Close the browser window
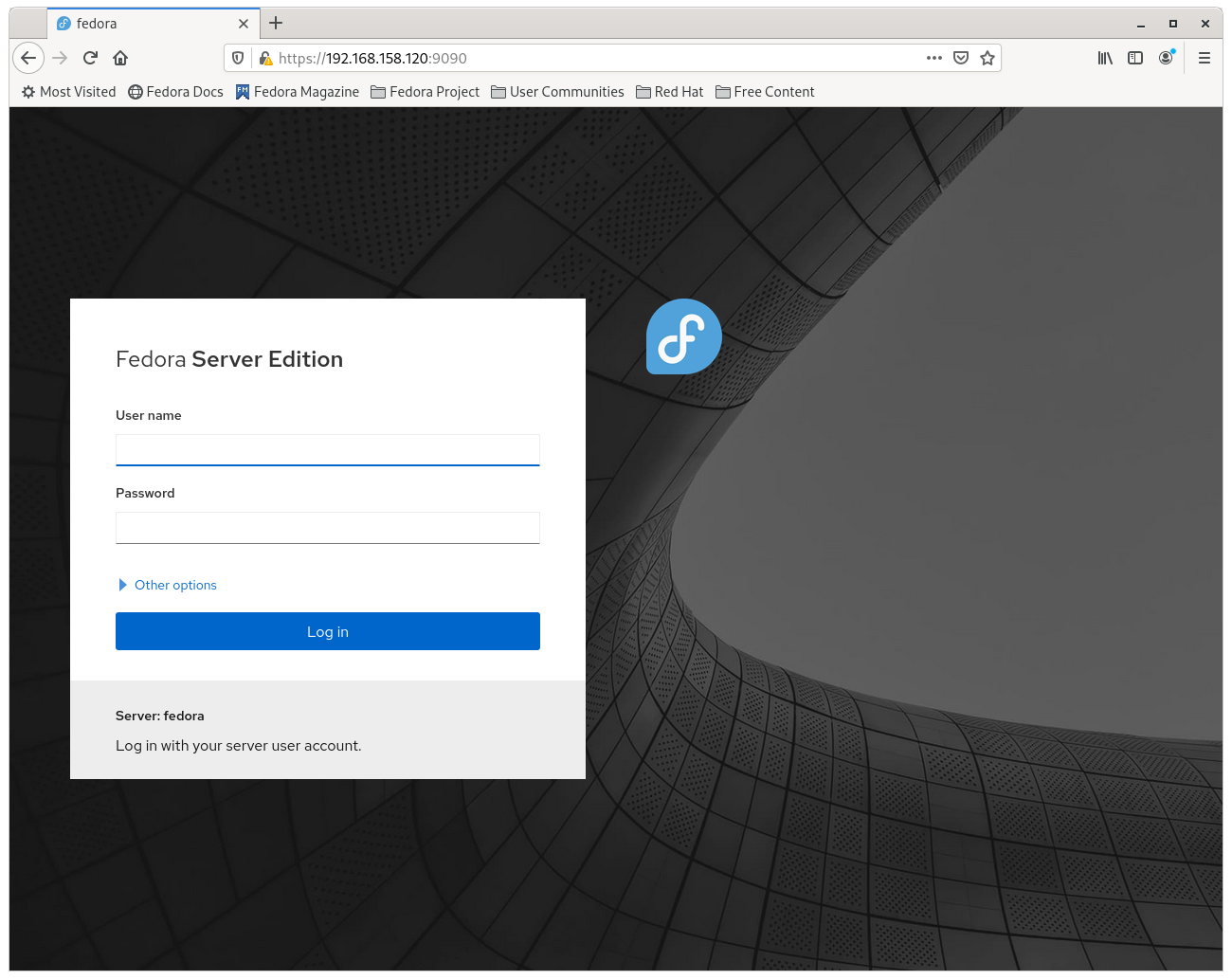Screen dimensions: 1232x980 pyautogui.click(x=1205, y=24)
